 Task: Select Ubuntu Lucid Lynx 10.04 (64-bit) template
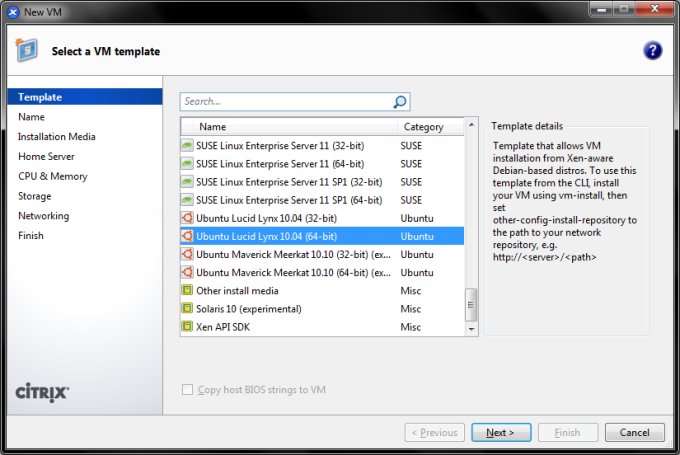[x=322, y=236]
